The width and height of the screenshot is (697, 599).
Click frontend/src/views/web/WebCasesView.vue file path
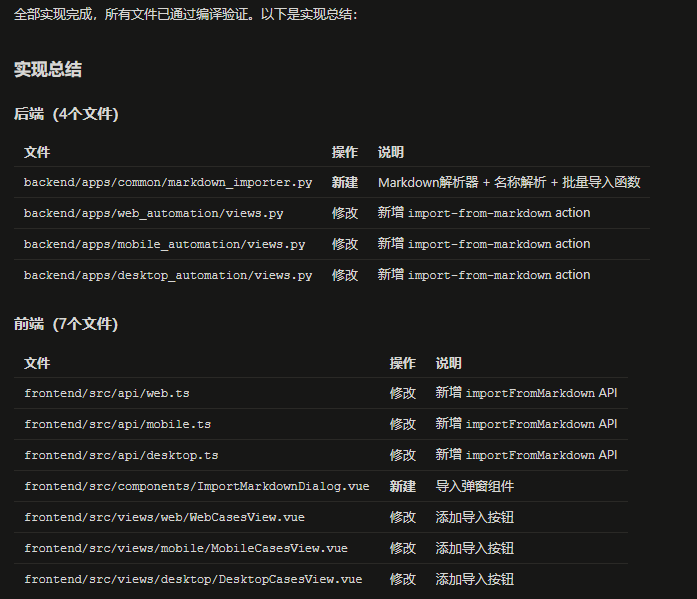coord(164,518)
